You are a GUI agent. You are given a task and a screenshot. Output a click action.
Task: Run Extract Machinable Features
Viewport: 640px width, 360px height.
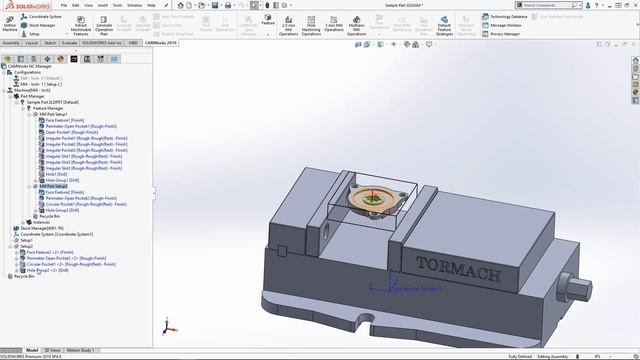click(x=81, y=25)
